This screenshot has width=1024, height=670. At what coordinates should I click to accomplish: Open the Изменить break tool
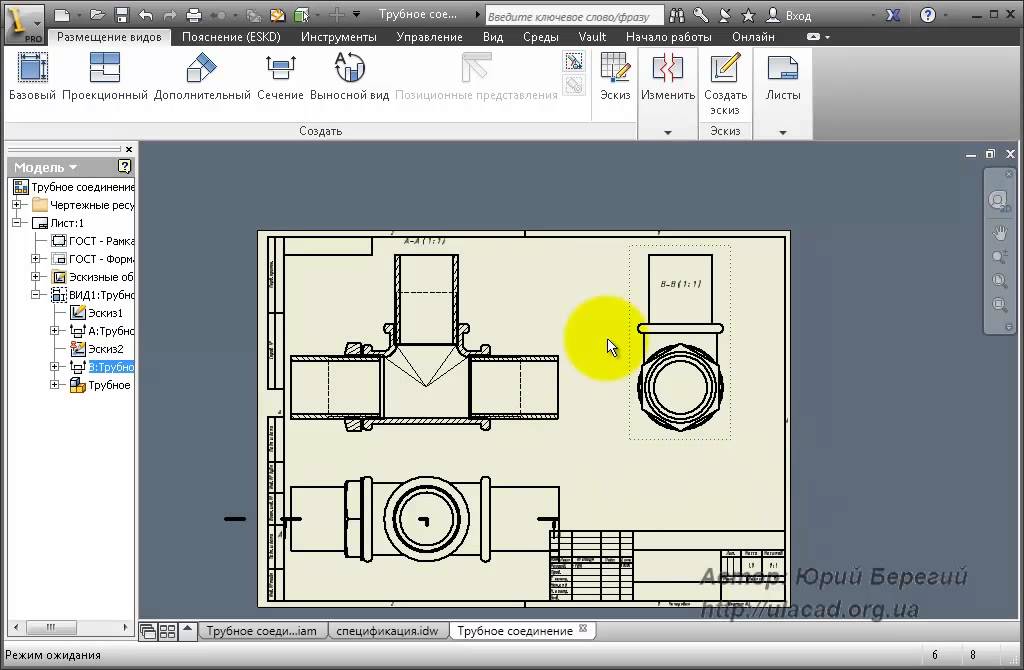667,76
